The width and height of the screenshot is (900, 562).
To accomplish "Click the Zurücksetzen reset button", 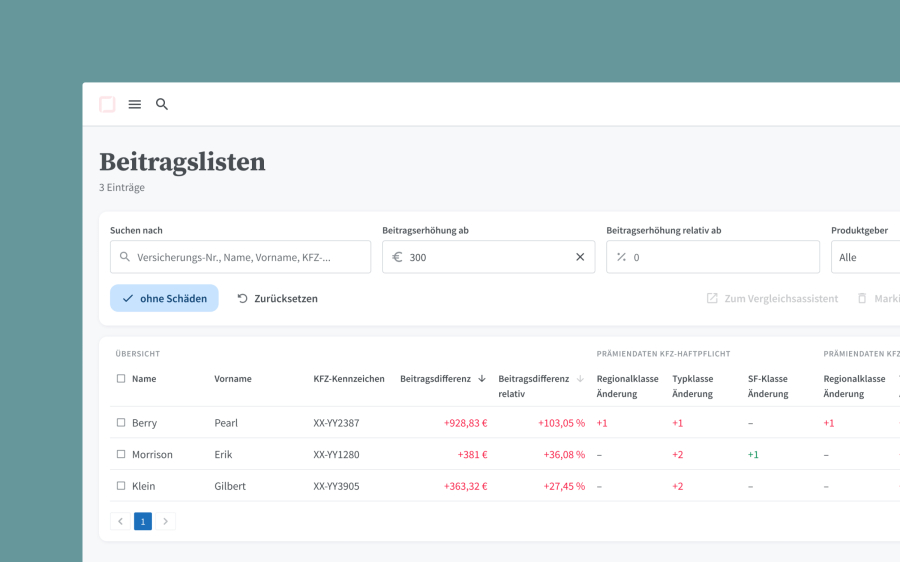I will pyautogui.click(x=277, y=298).
